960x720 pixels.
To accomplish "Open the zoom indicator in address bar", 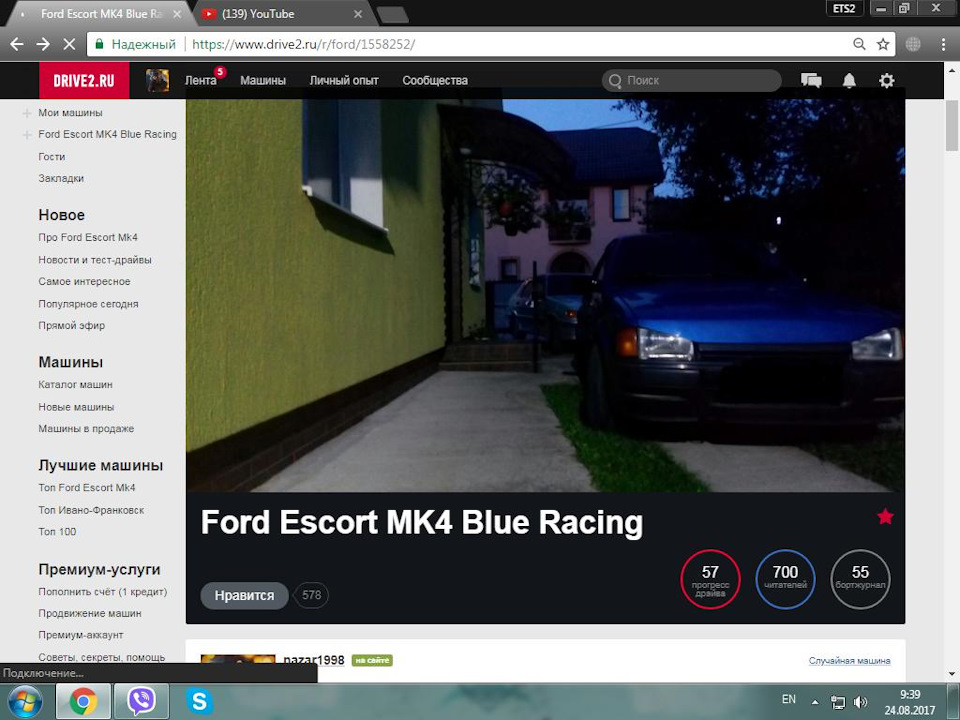I will click(x=860, y=44).
